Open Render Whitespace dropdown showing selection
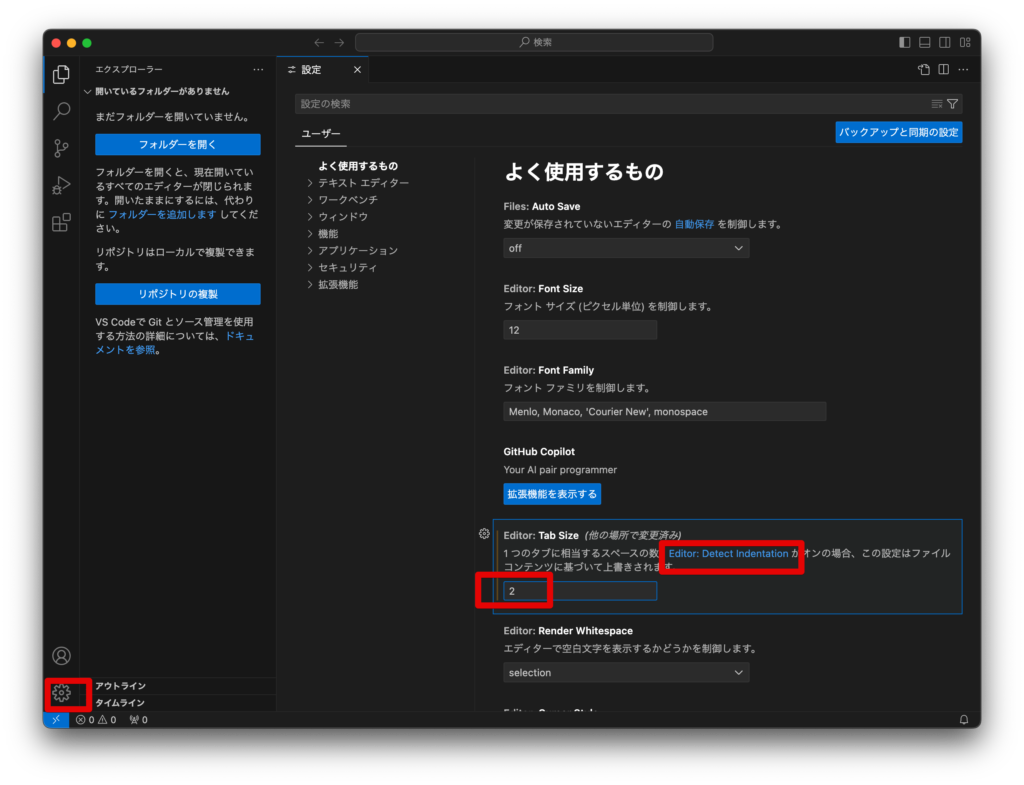The image size is (1024, 785). click(626, 673)
